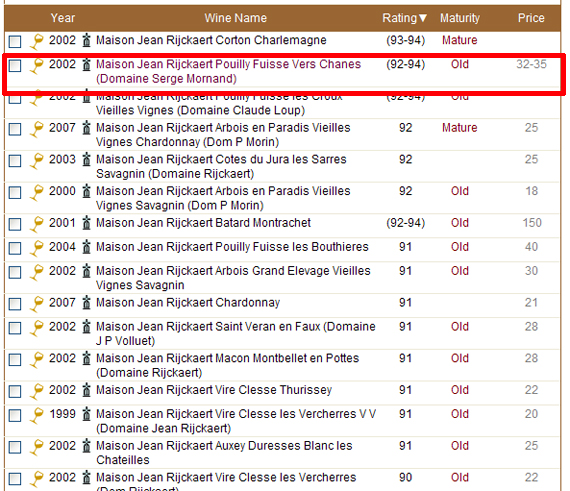Viewport: 570px width, 491px height.
Task: Click bottle icon next to 2007 Chardonnay
Action: point(86,303)
